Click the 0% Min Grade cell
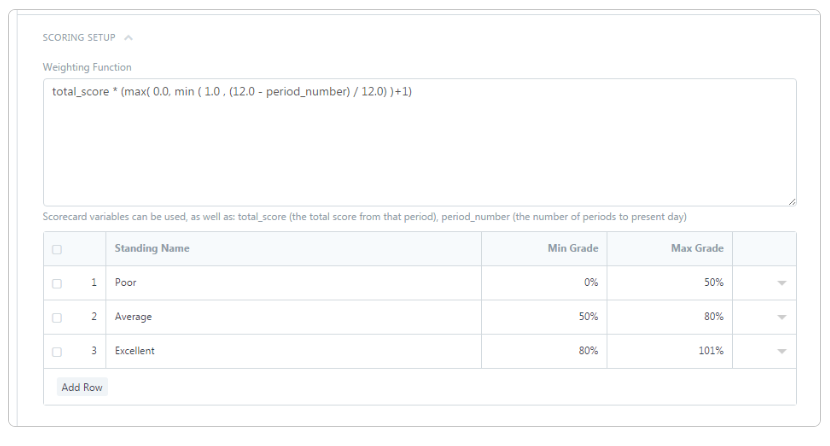 (544, 283)
